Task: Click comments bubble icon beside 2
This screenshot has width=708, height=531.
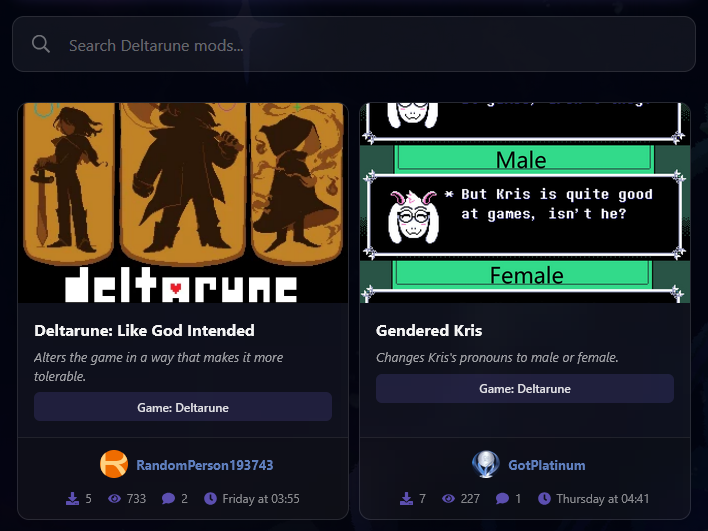Action: [168, 498]
